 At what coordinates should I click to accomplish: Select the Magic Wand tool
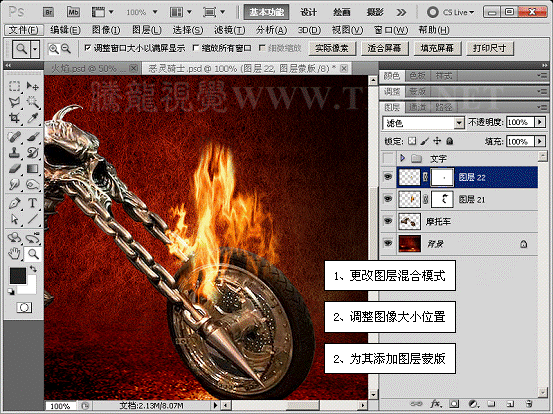coord(32,102)
